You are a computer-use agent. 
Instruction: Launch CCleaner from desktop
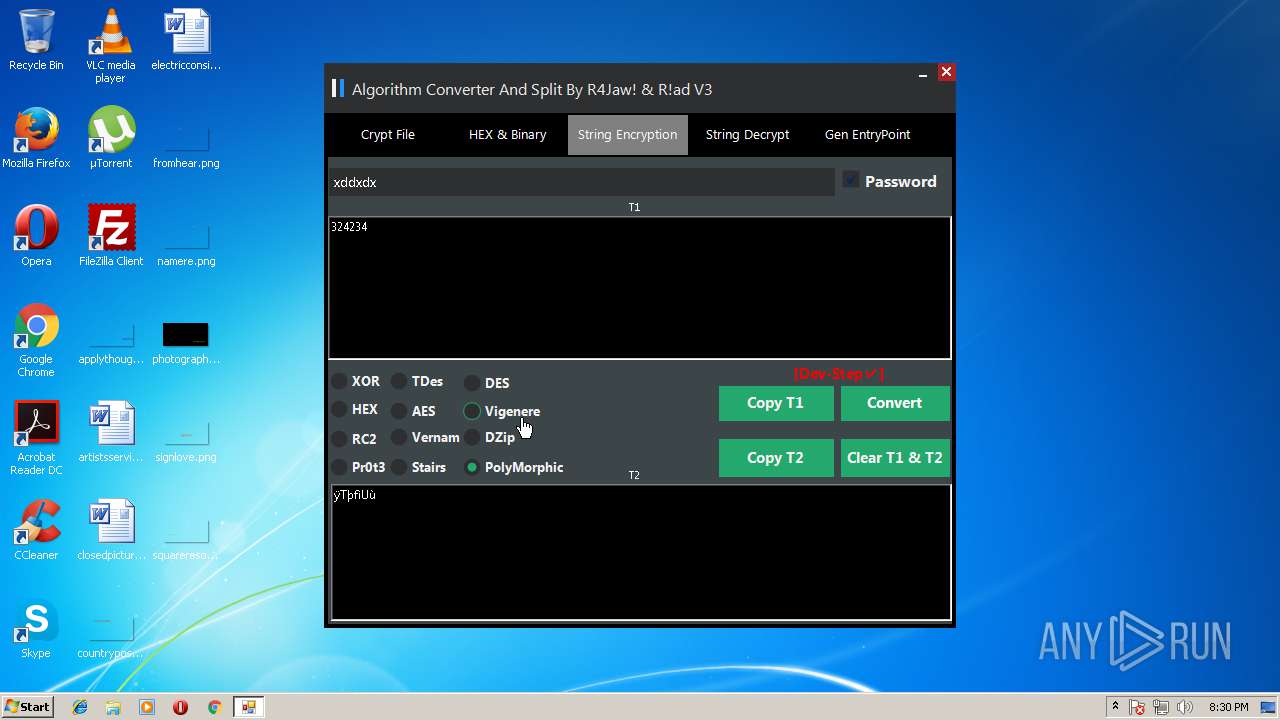click(x=36, y=530)
